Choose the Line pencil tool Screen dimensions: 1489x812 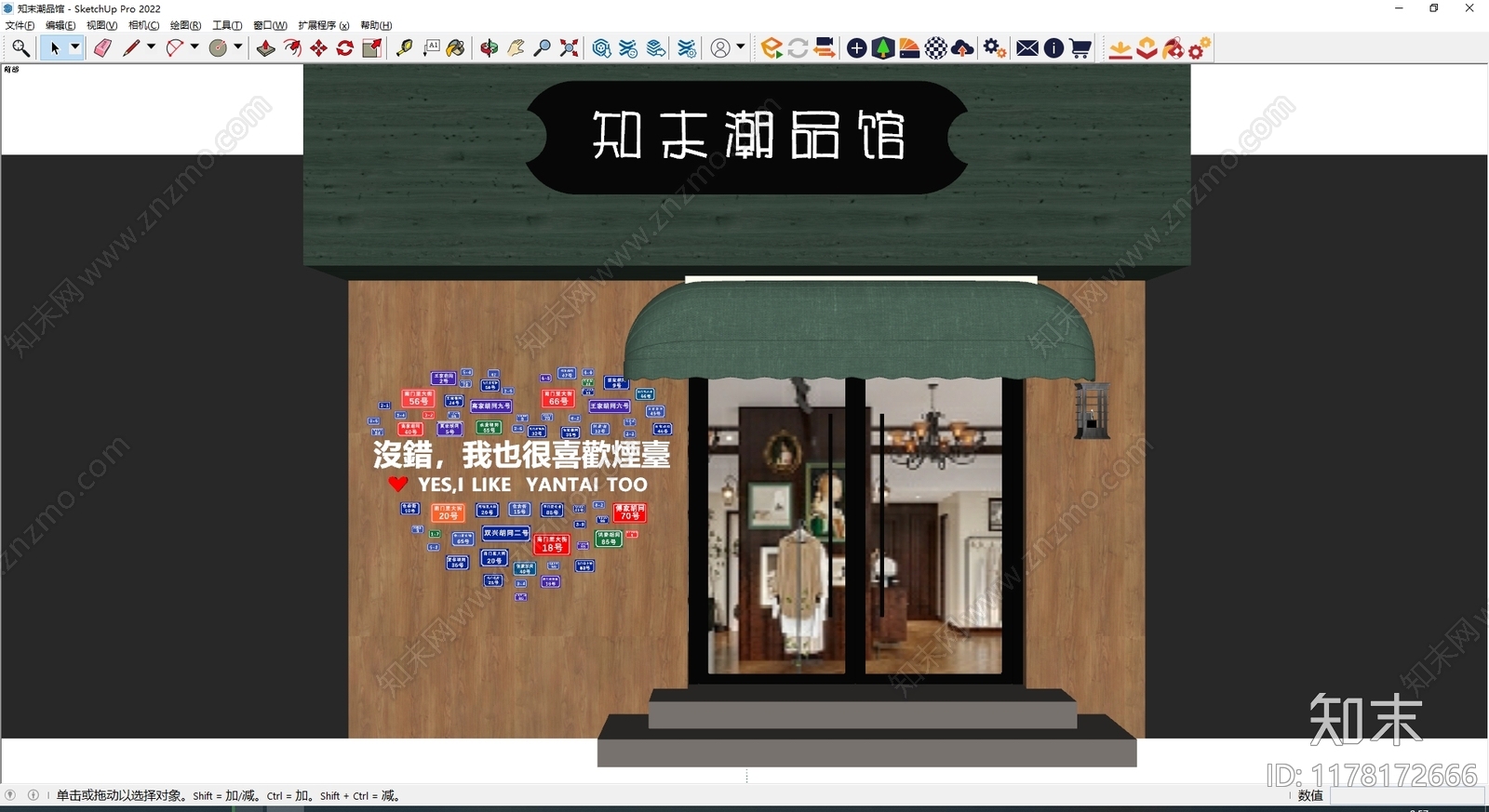pos(130,48)
